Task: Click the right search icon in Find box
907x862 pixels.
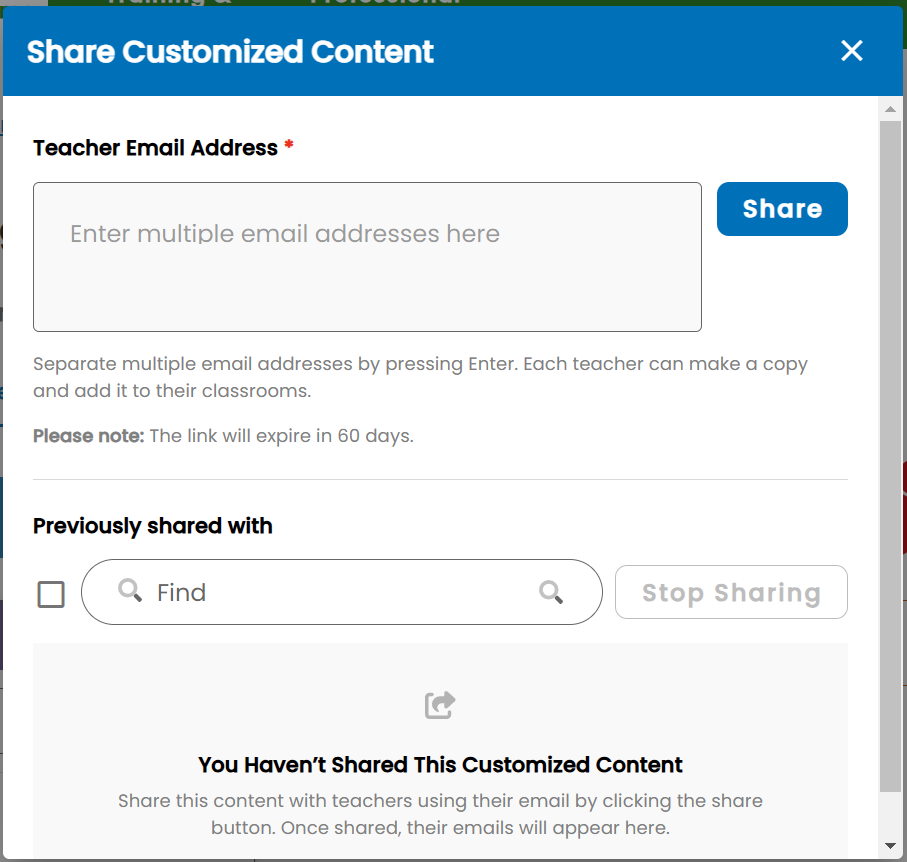Action: (551, 592)
